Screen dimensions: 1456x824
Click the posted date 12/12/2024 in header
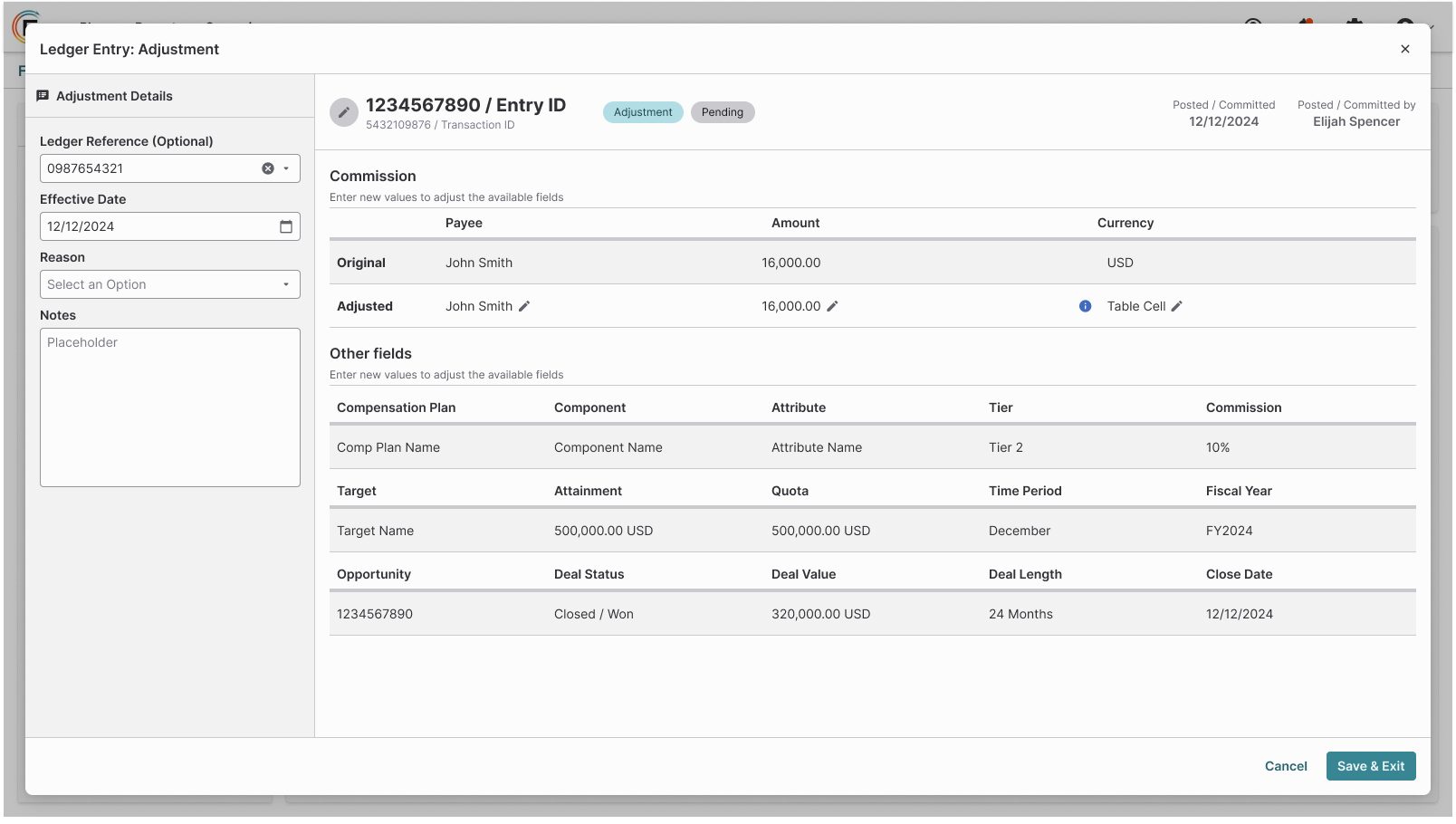(1224, 121)
